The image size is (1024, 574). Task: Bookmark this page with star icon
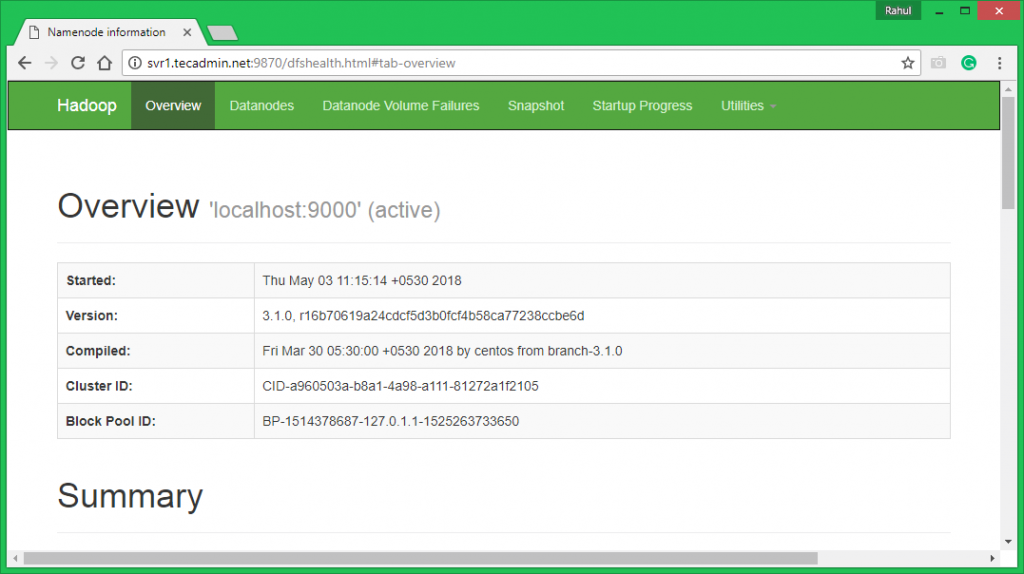click(907, 63)
